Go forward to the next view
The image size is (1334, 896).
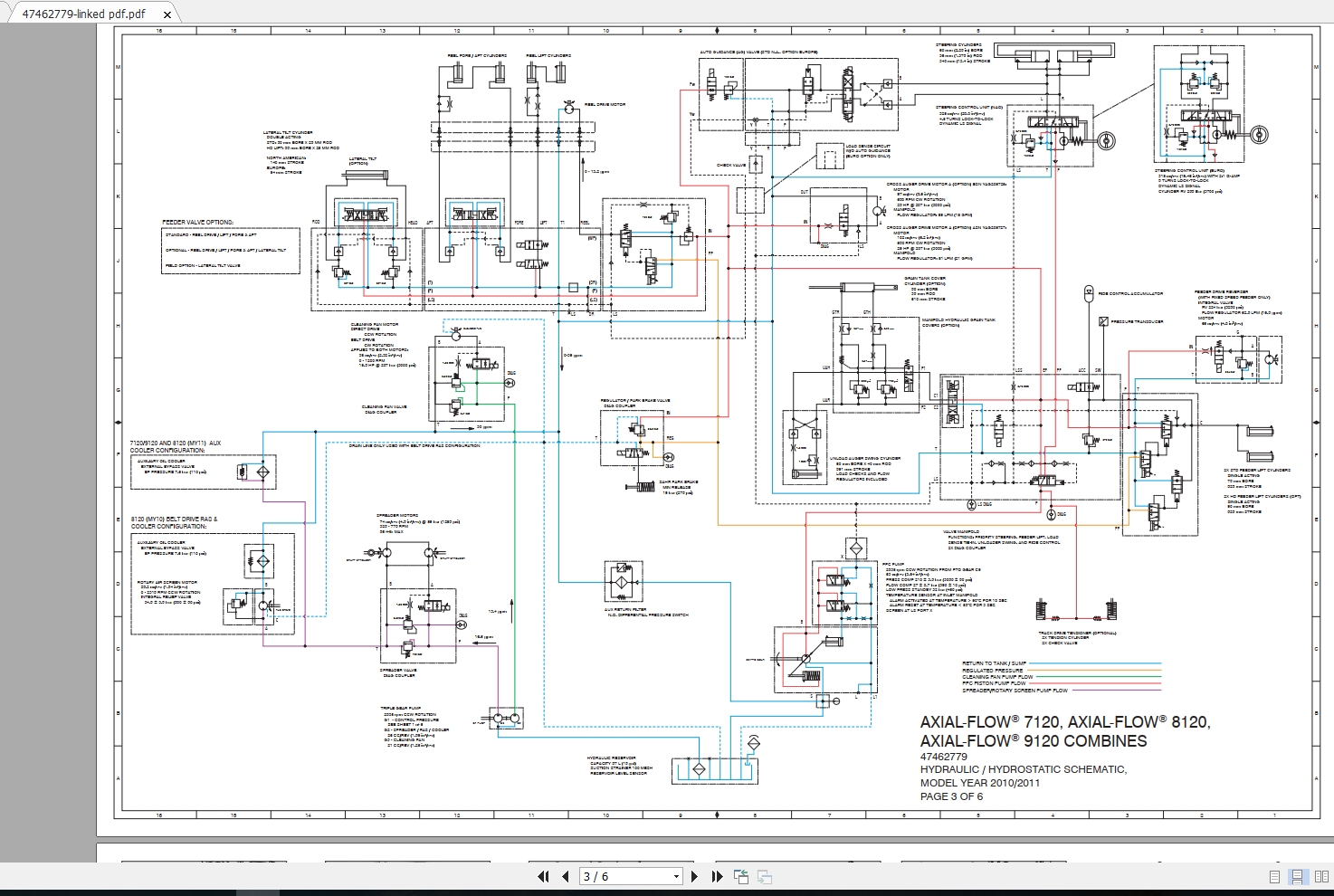pyautogui.click(x=766, y=876)
